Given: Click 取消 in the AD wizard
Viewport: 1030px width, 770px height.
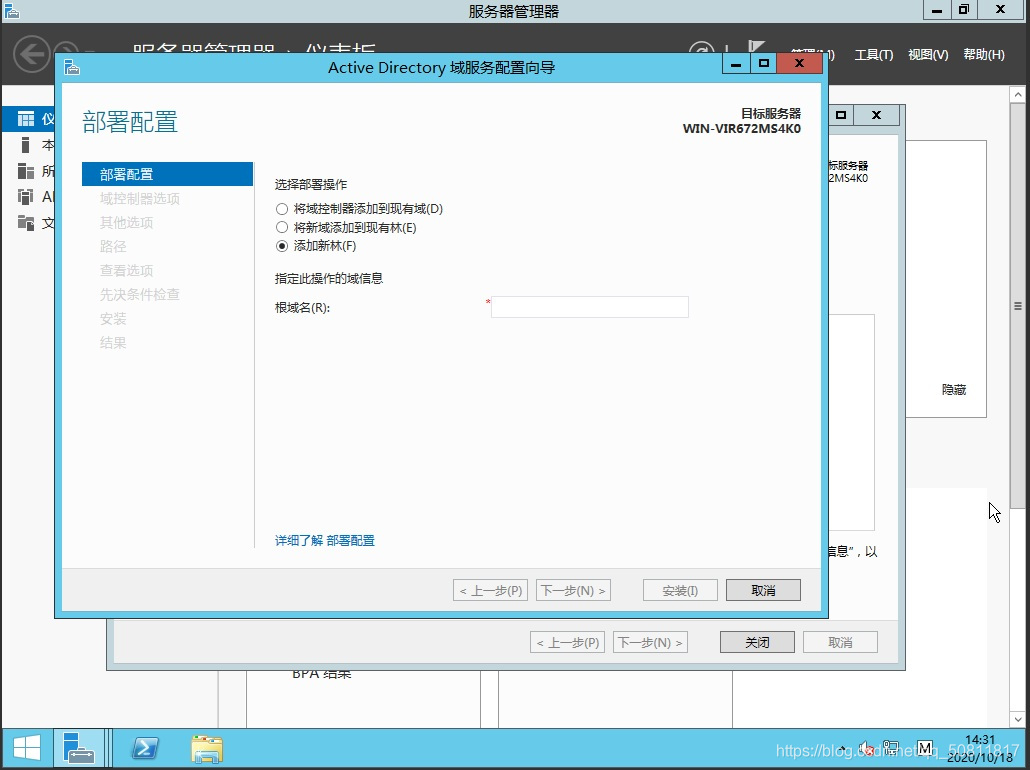Looking at the screenshot, I should [763, 590].
